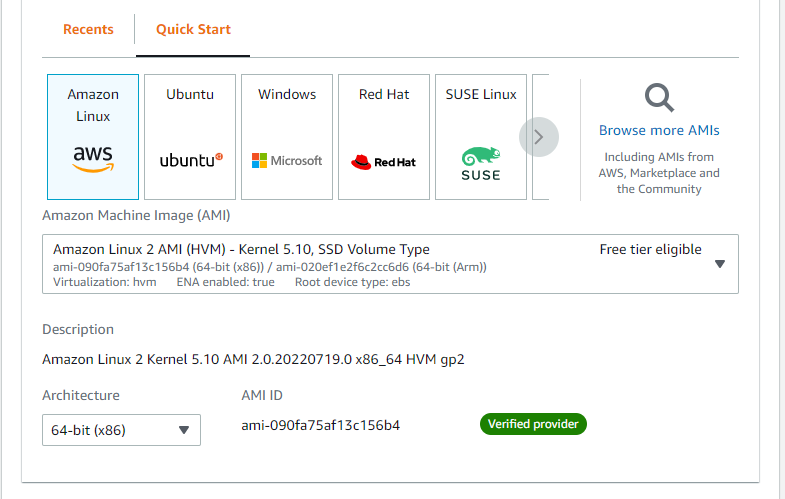Select the Amazon Linux AMI tile
This screenshot has width=785, height=499.
click(93, 137)
